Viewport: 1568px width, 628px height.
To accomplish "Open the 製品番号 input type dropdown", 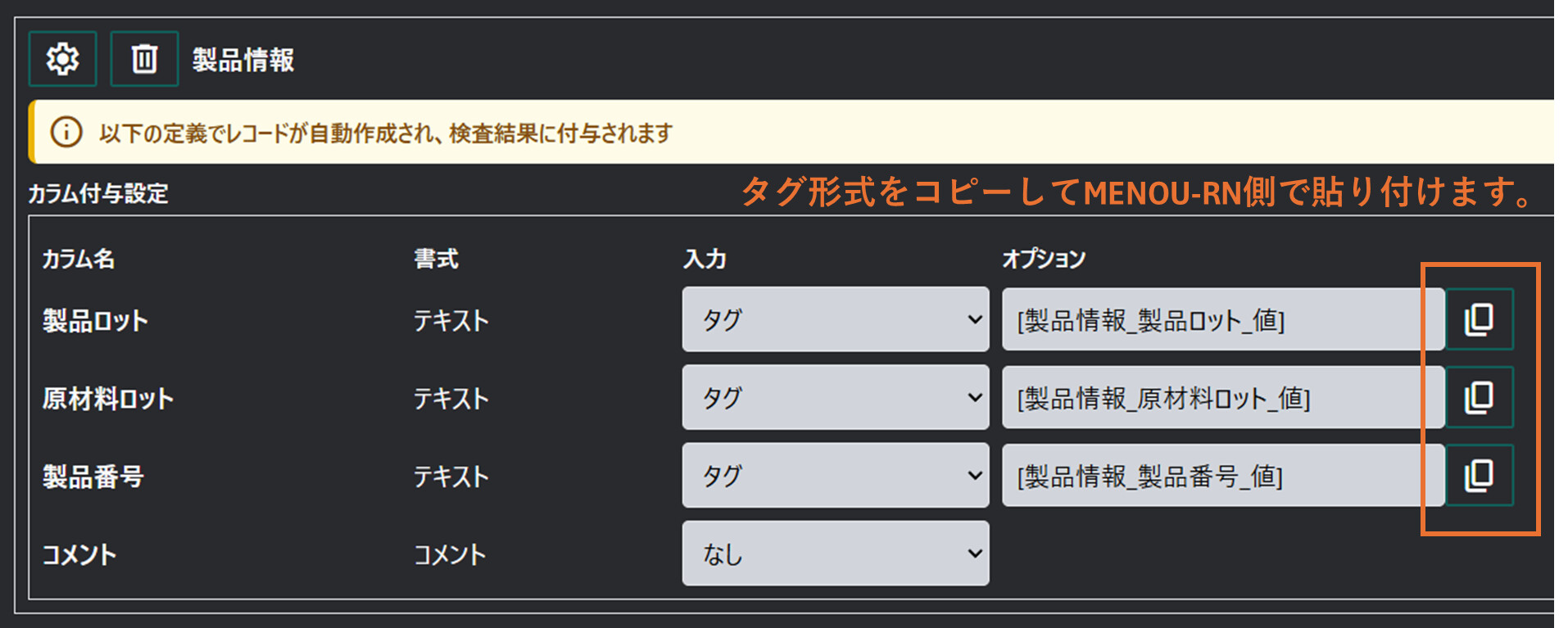I will [835, 476].
